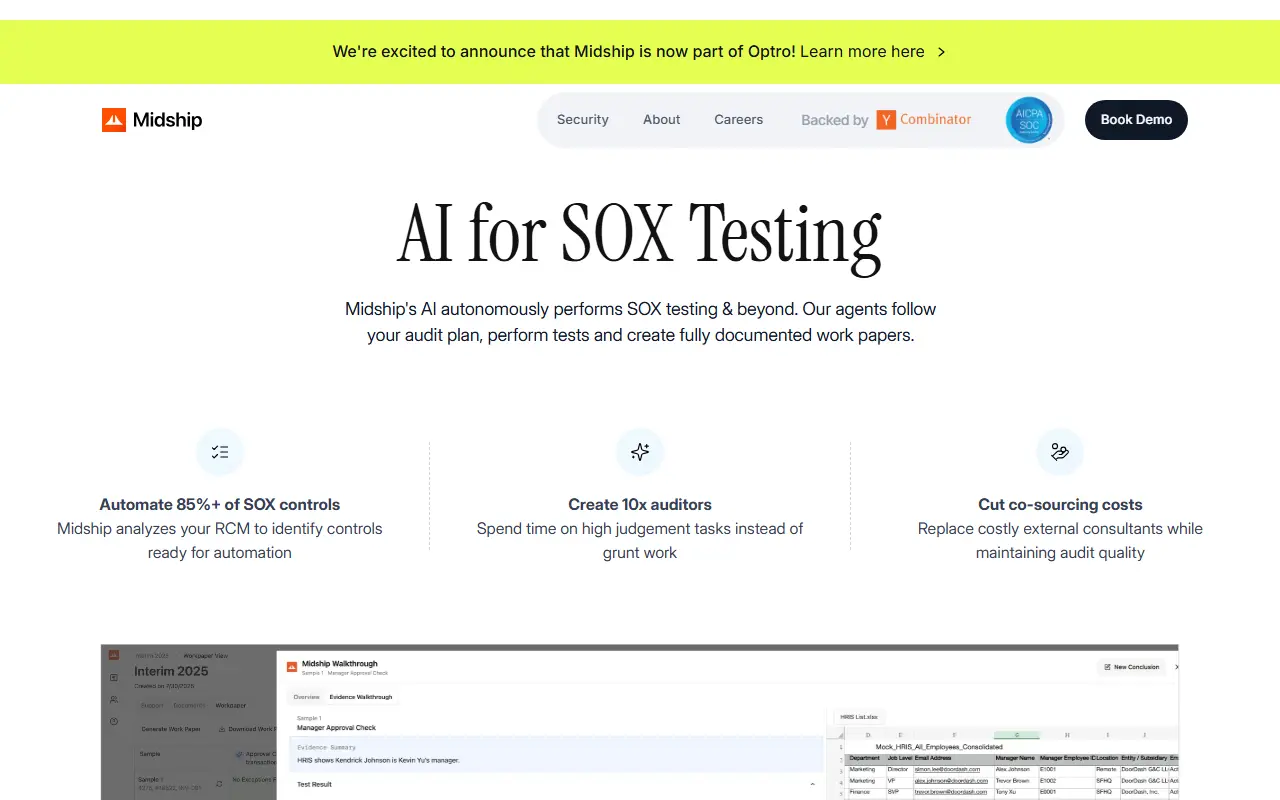This screenshot has height=800, width=1280.
Task: Switch to the Overview tab in the walkthrough
Action: [x=306, y=697]
